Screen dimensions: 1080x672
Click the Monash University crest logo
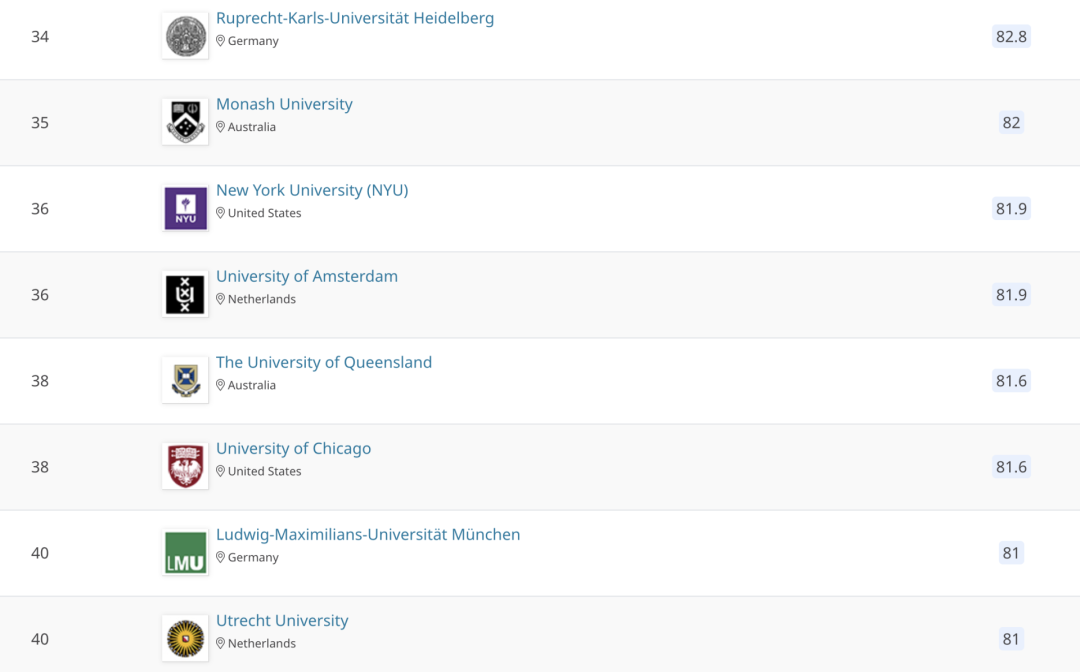point(185,122)
